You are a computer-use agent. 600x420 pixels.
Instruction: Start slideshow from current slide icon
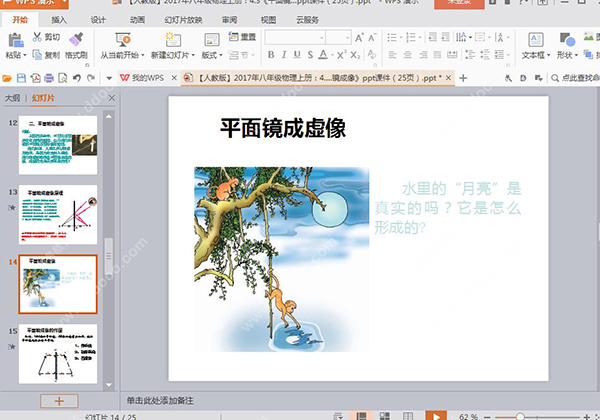(x=122, y=39)
